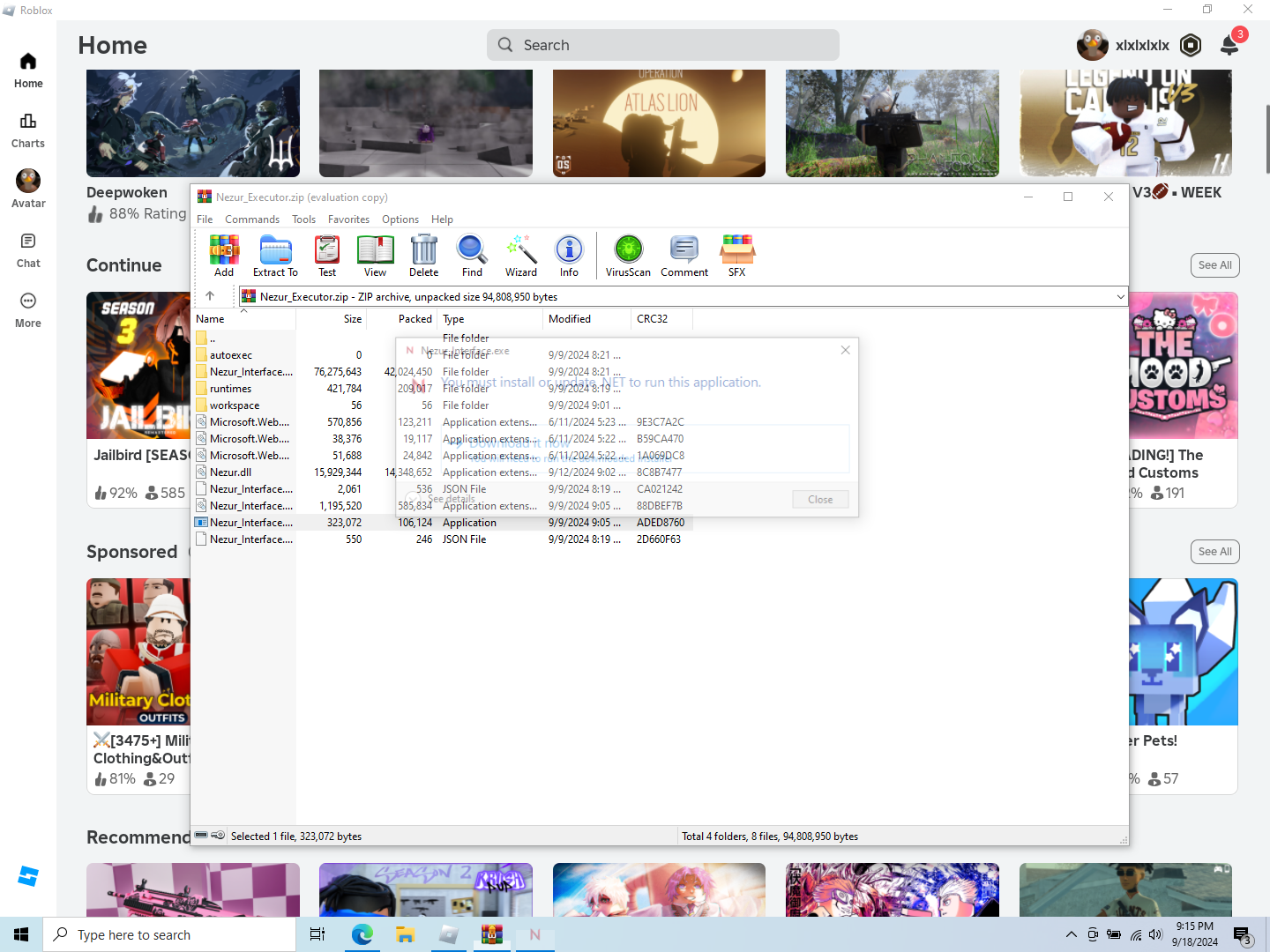Click the Add icon in WinRAR toolbar

coord(224,256)
